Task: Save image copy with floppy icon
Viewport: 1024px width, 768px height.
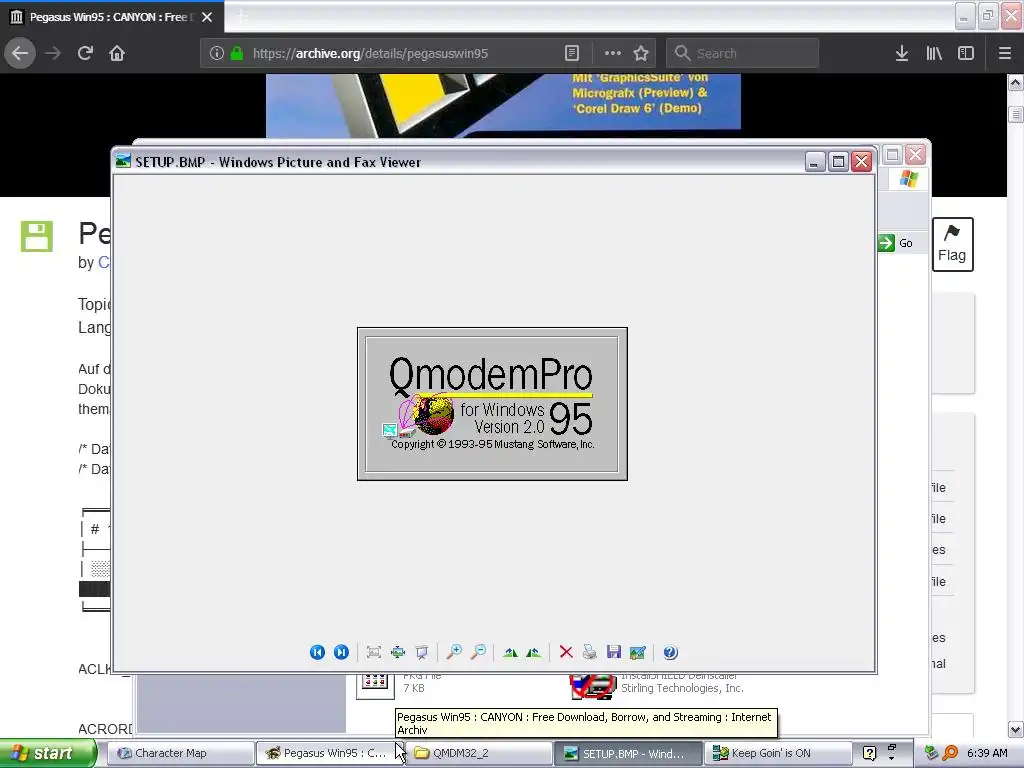Action: 614,652
